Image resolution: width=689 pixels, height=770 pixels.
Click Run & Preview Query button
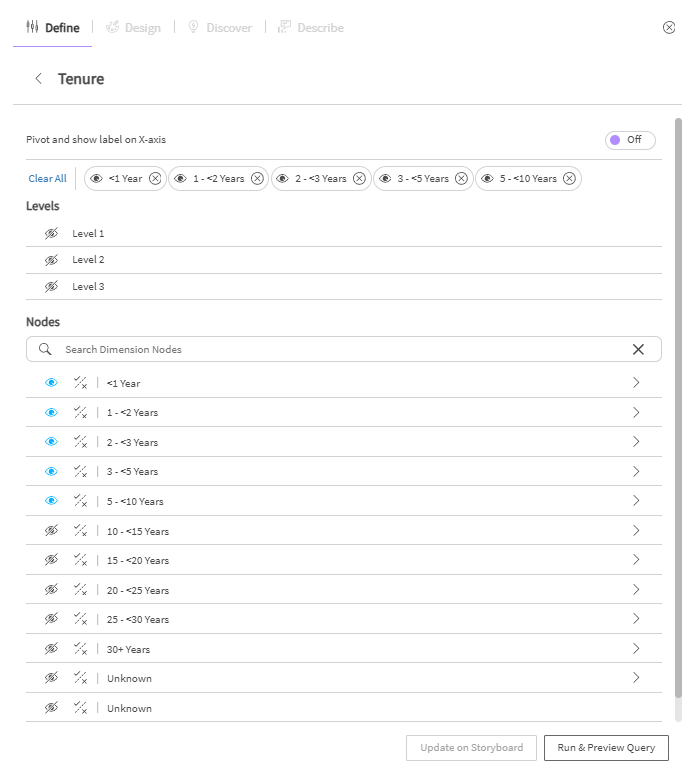click(606, 748)
